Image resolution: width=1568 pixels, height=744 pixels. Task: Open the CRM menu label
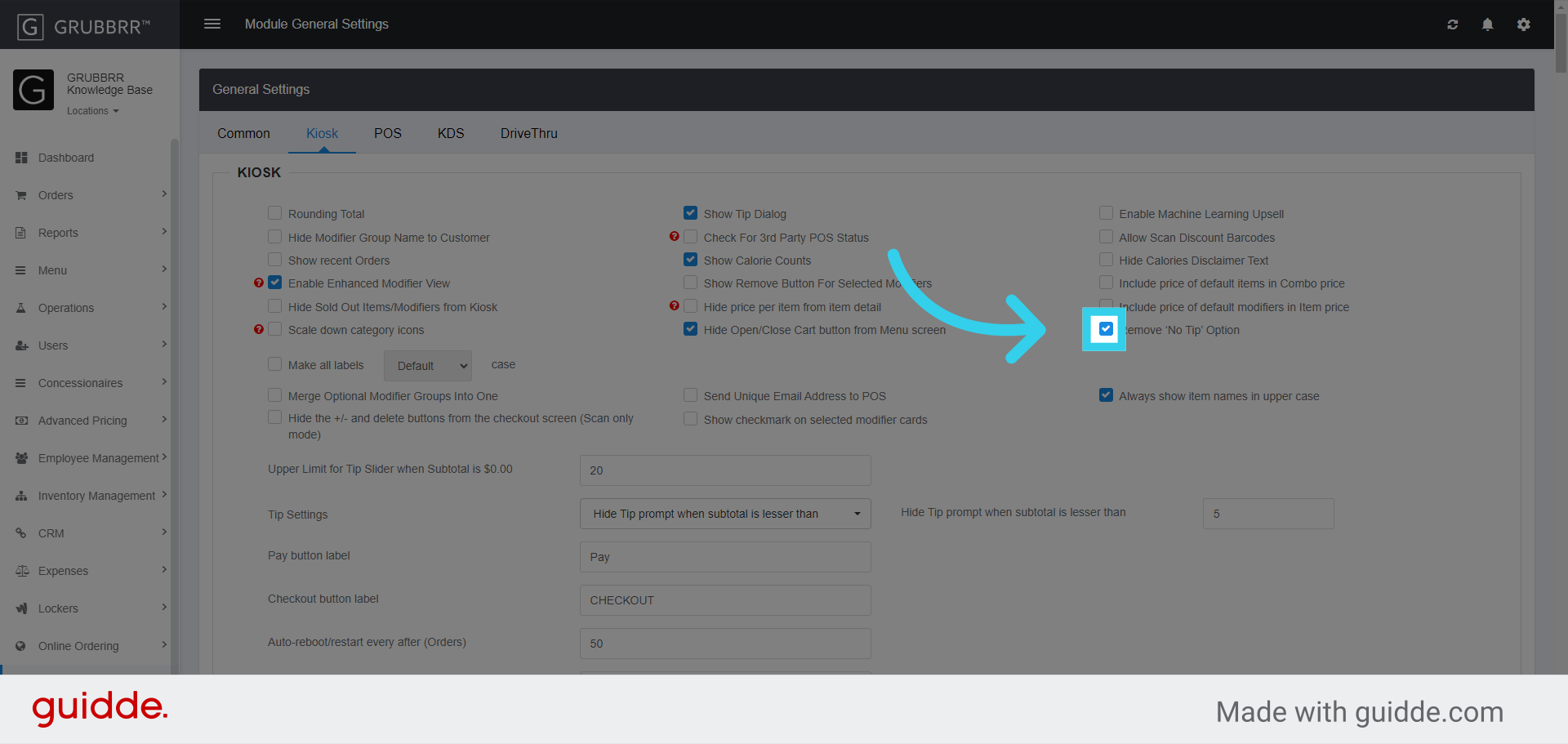pos(51,533)
